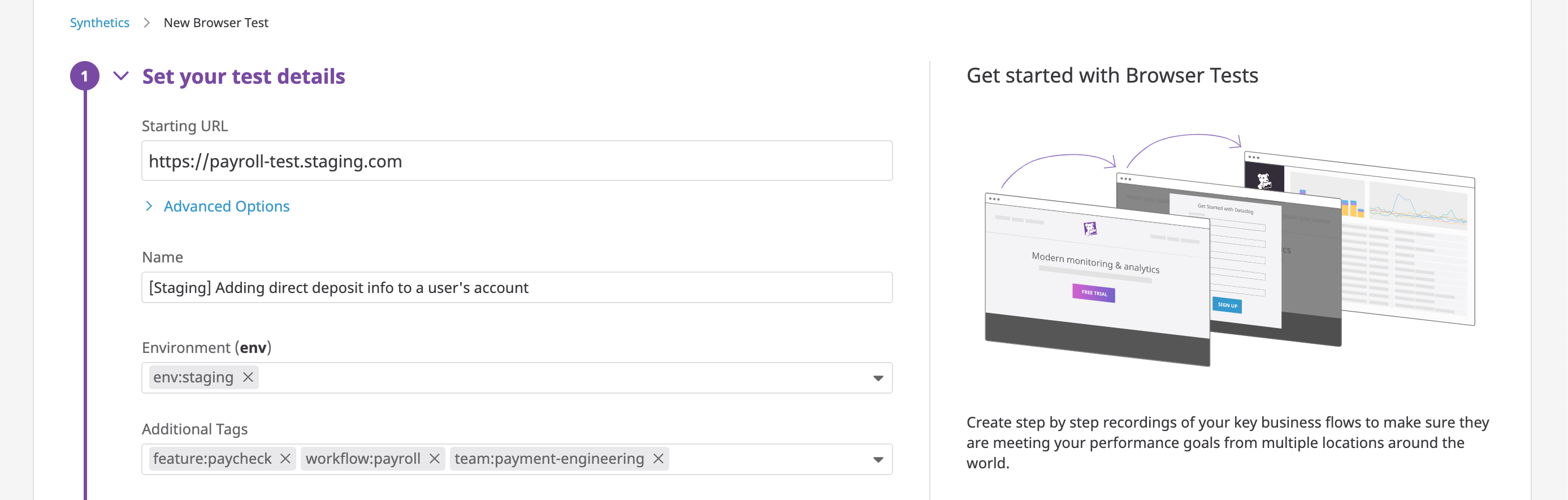Remove the team:payment-engineering tag

658,459
